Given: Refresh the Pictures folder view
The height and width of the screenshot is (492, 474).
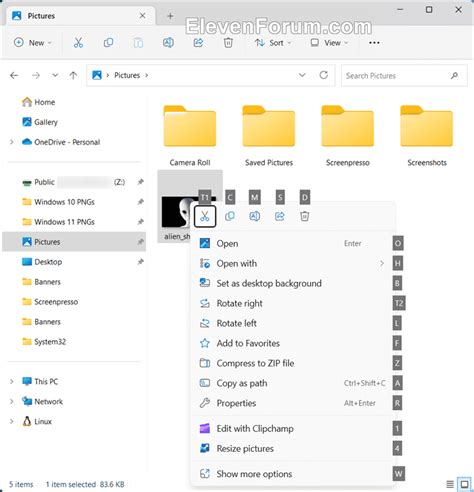Looking at the screenshot, I should point(324,75).
